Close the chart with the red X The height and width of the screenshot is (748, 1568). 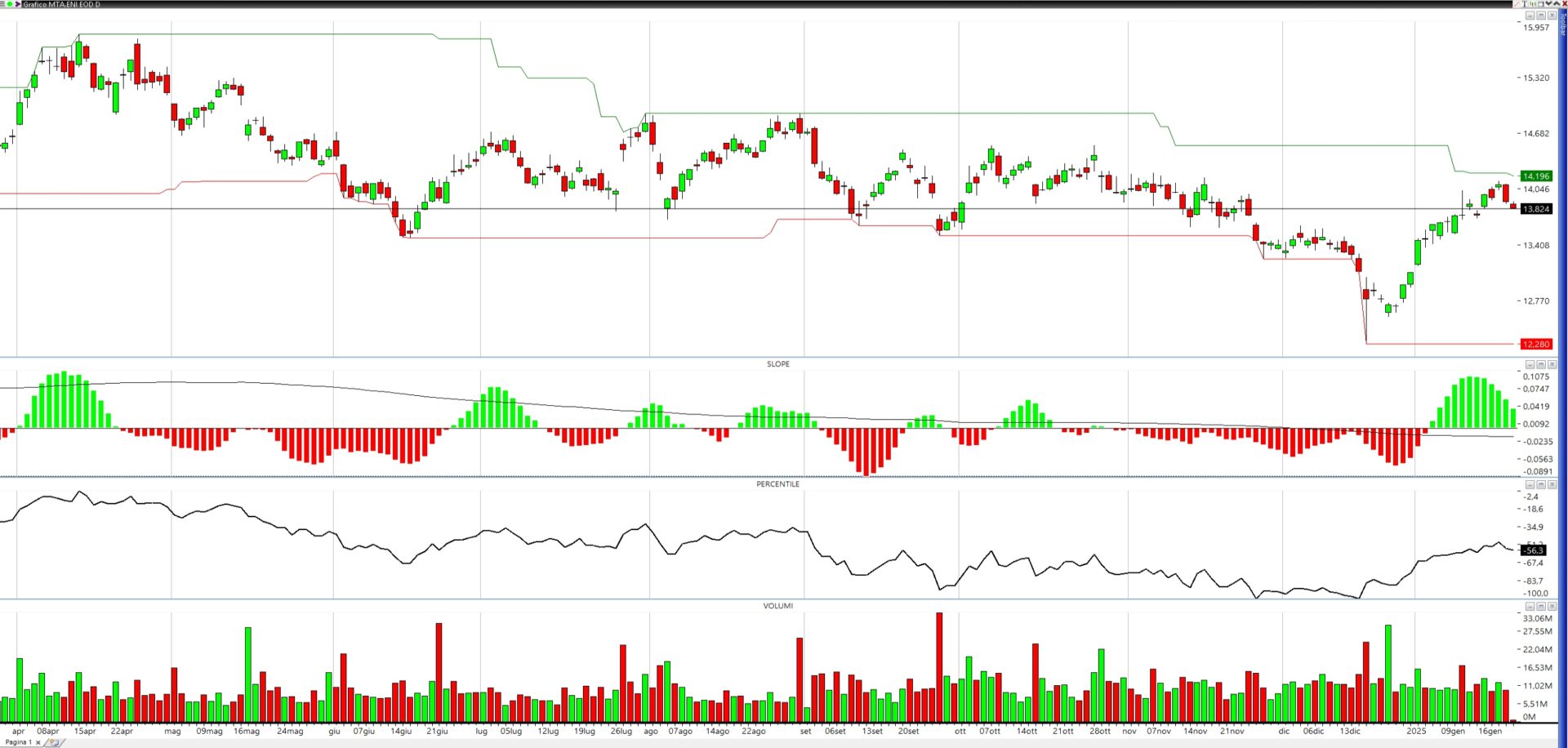coord(1564,4)
